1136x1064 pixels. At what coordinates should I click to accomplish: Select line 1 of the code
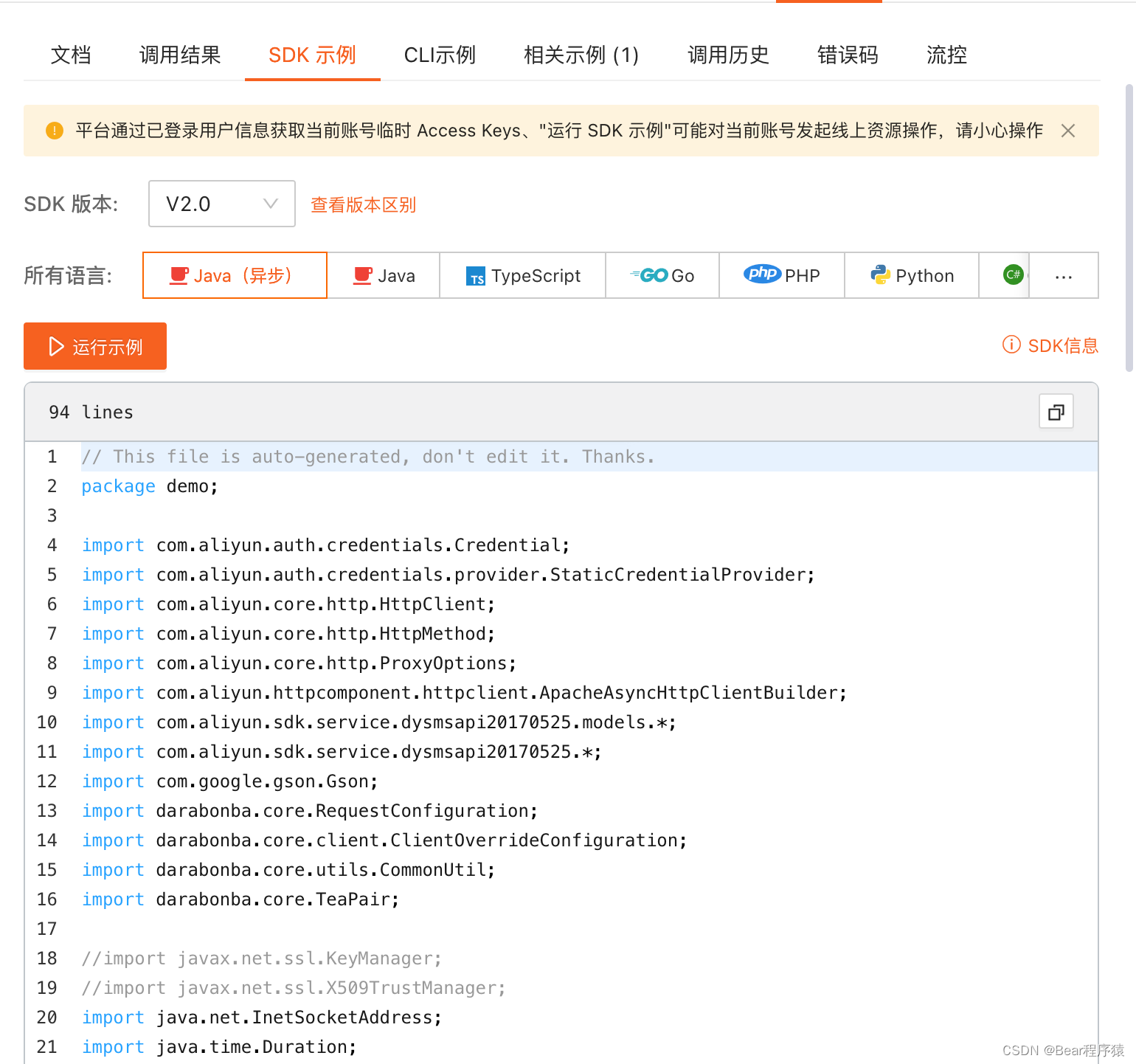click(x=369, y=456)
